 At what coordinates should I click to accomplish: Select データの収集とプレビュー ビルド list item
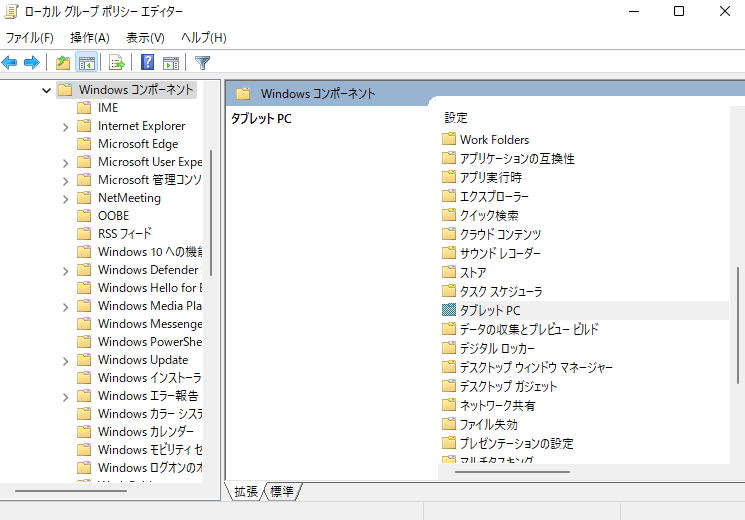coord(529,329)
